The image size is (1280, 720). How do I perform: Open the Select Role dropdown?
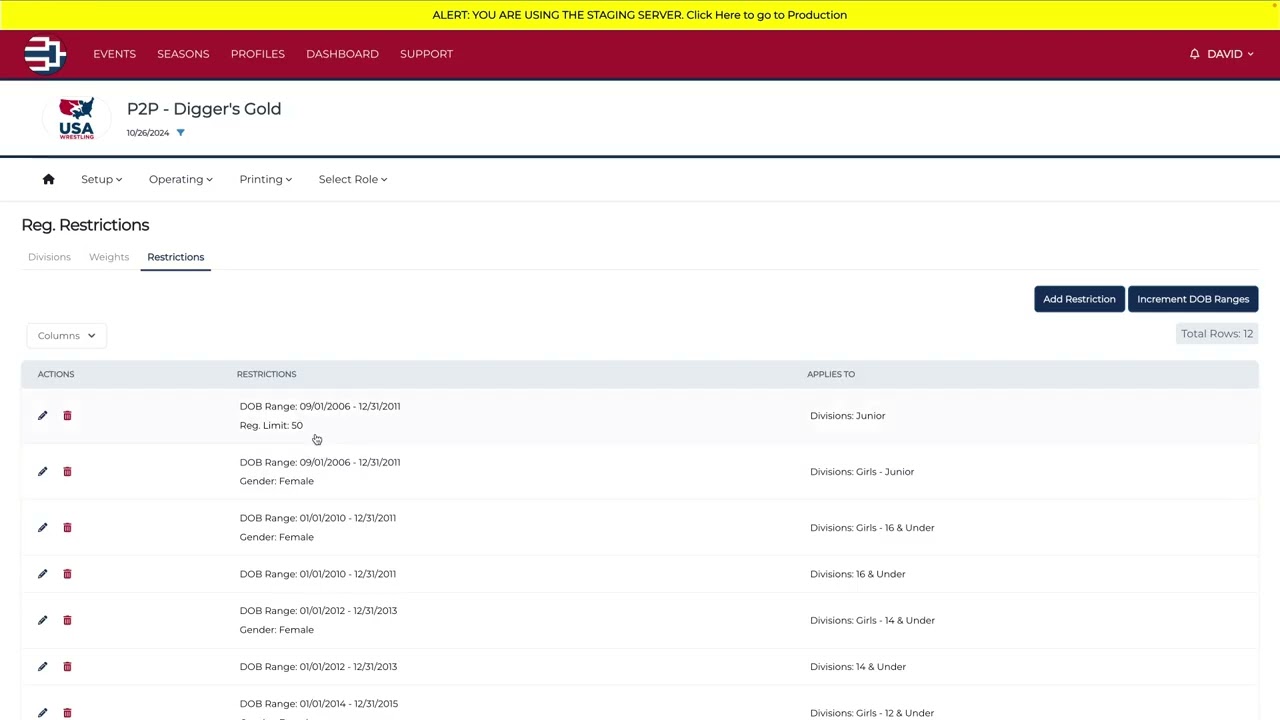352,179
